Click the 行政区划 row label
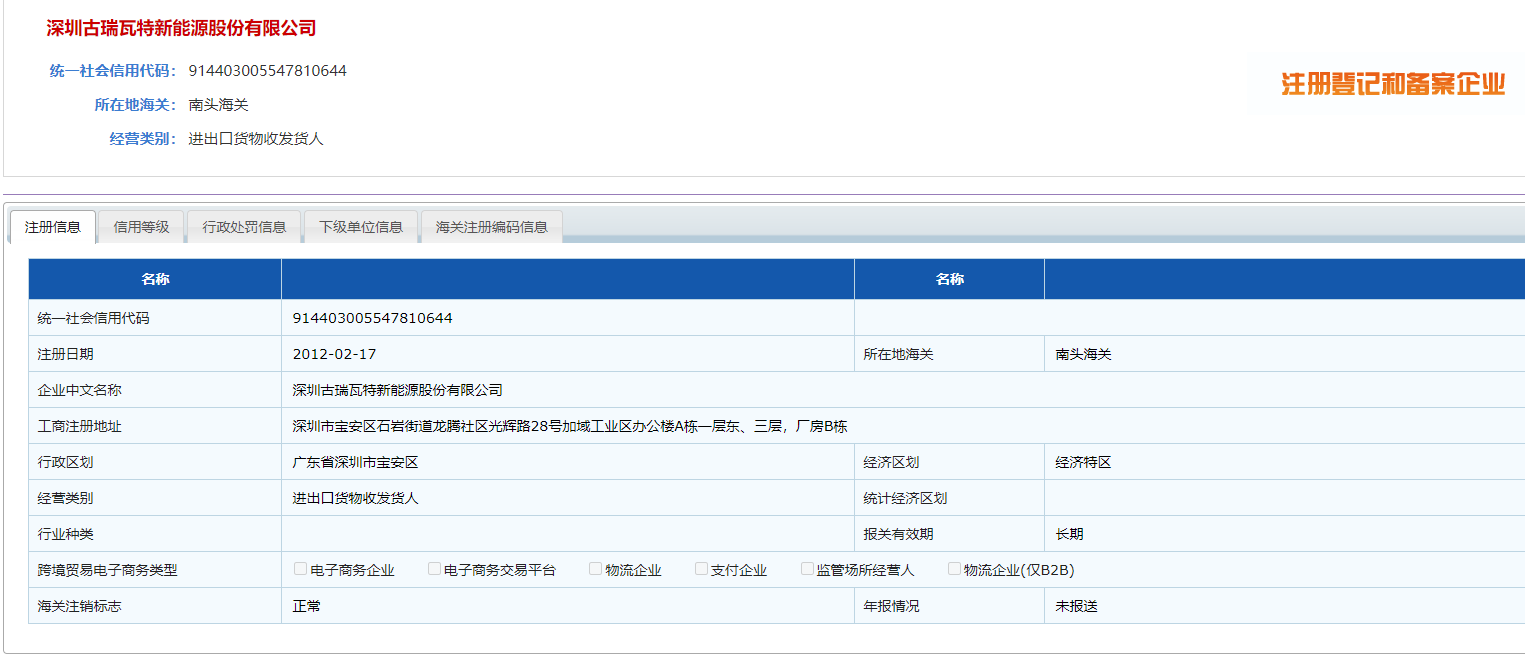The width and height of the screenshot is (1525, 662). (x=65, y=462)
